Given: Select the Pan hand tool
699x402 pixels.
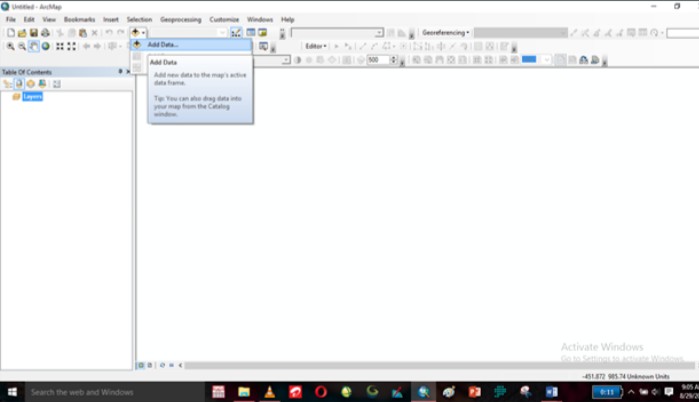Looking at the screenshot, I should [x=33, y=46].
